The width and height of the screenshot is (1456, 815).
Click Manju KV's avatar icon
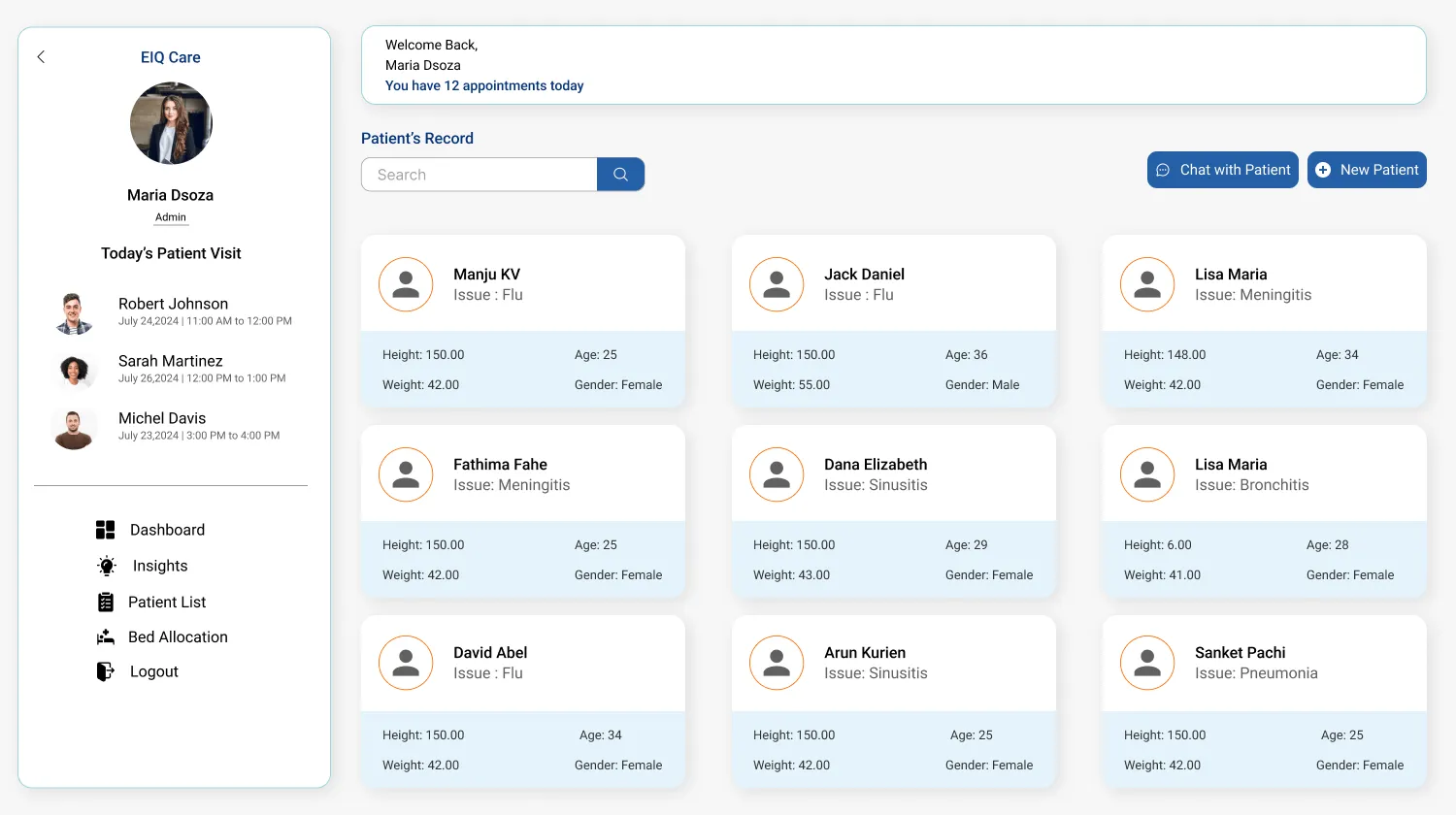406,284
